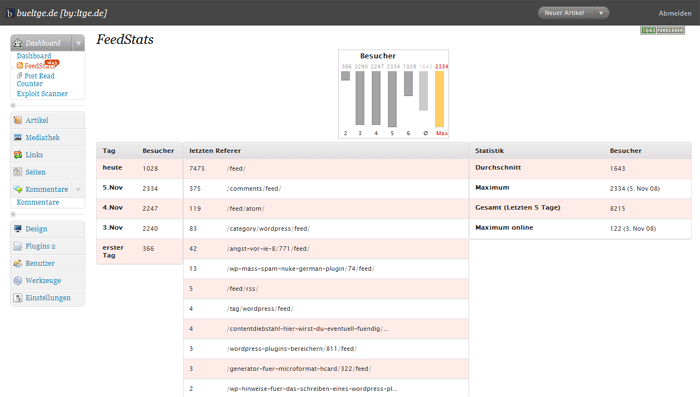The image size is (700, 397).
Task: Click the Benutzer users icon
Action: (x=18, y=263)
